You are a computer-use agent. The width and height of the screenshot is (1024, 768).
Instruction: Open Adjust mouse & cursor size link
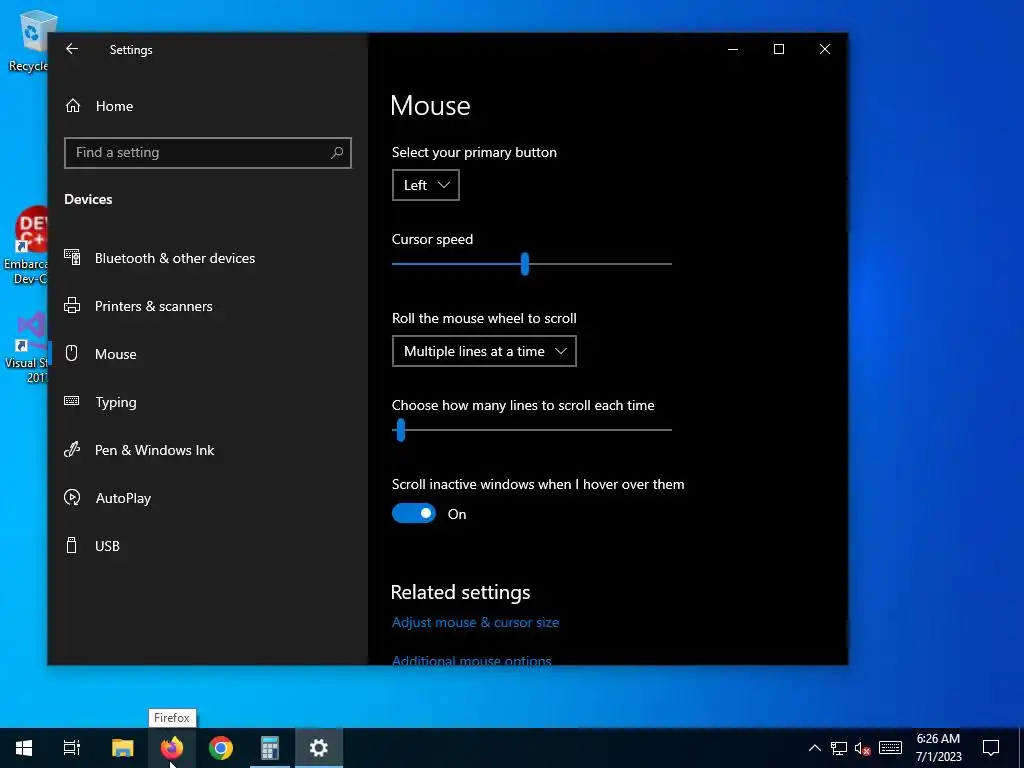click(475, 622)
